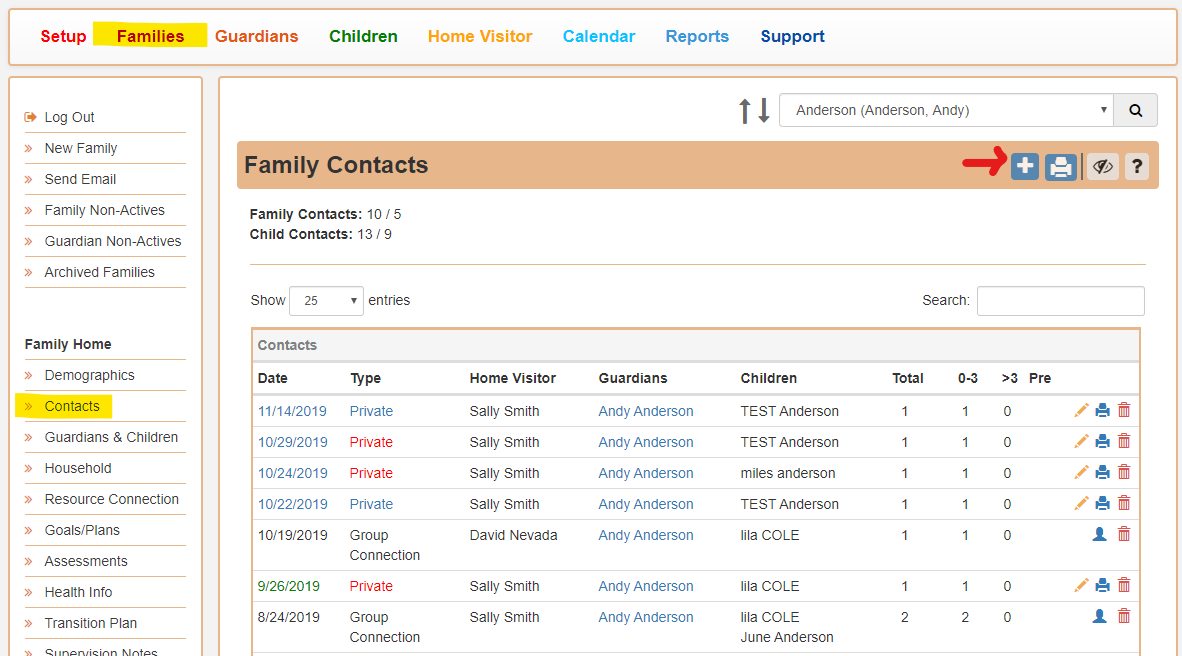Open Household in the sidebar
Screen dimensions: 1182x656
click(x=78, y=467)
